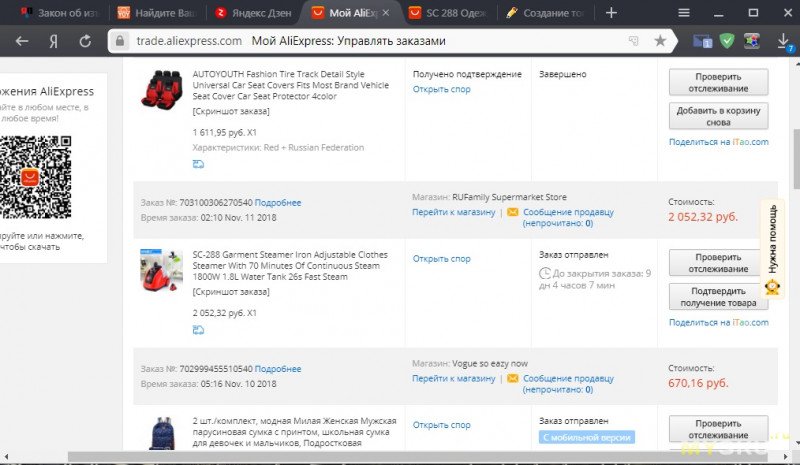Click Перейти к магазину for RUFamily Supermarket Store
This screenshot has width=800, height=465.
(x=454, y=212)
